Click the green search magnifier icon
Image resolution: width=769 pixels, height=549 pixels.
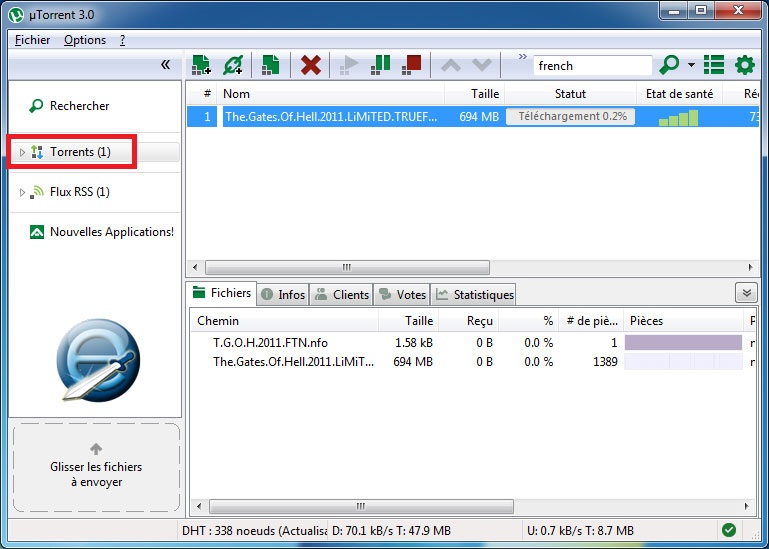(x=669, y=65)
